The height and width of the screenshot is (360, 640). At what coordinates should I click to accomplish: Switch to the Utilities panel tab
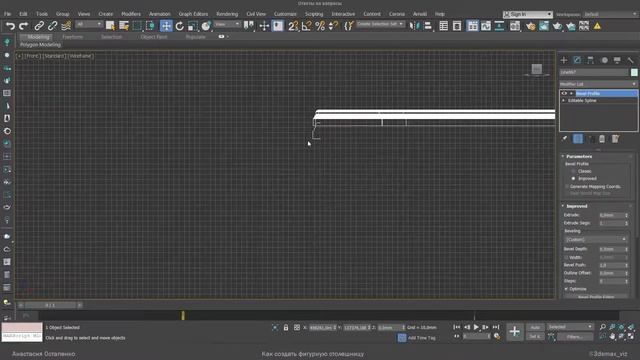tap(631, 60)
